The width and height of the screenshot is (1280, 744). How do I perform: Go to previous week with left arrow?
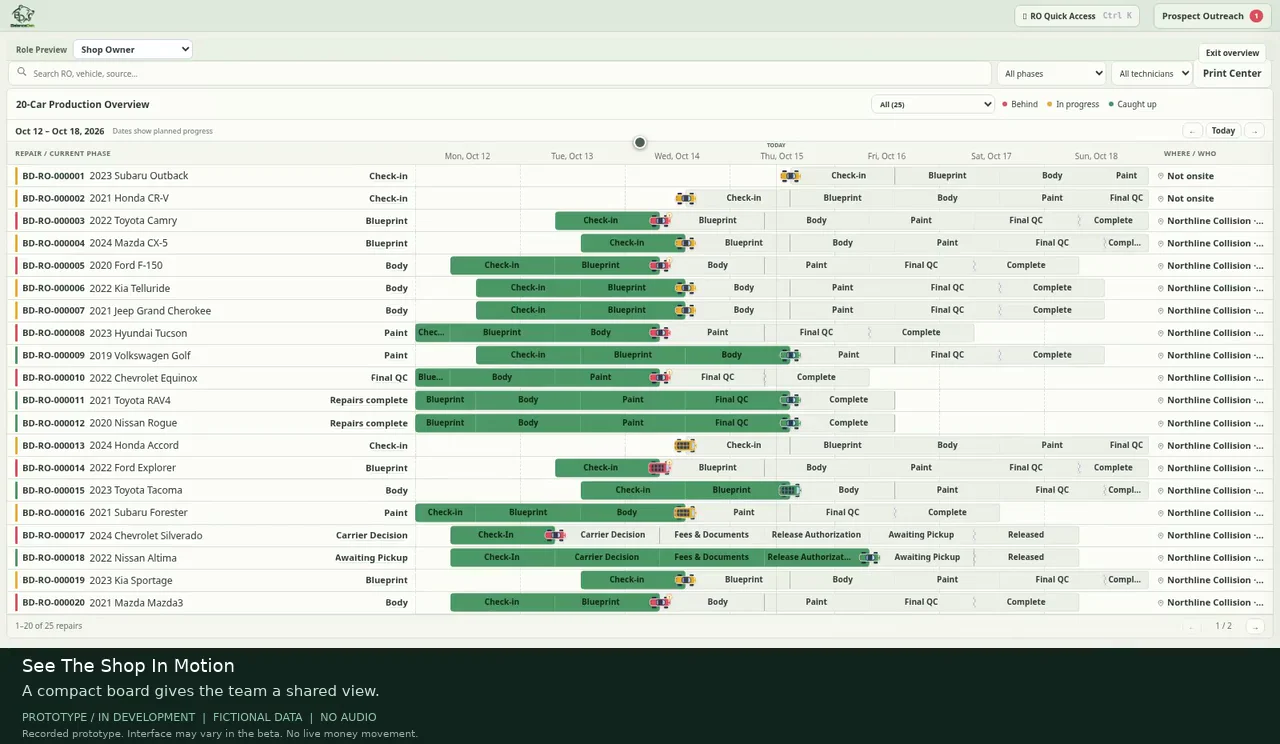(x=1192, y=131)
